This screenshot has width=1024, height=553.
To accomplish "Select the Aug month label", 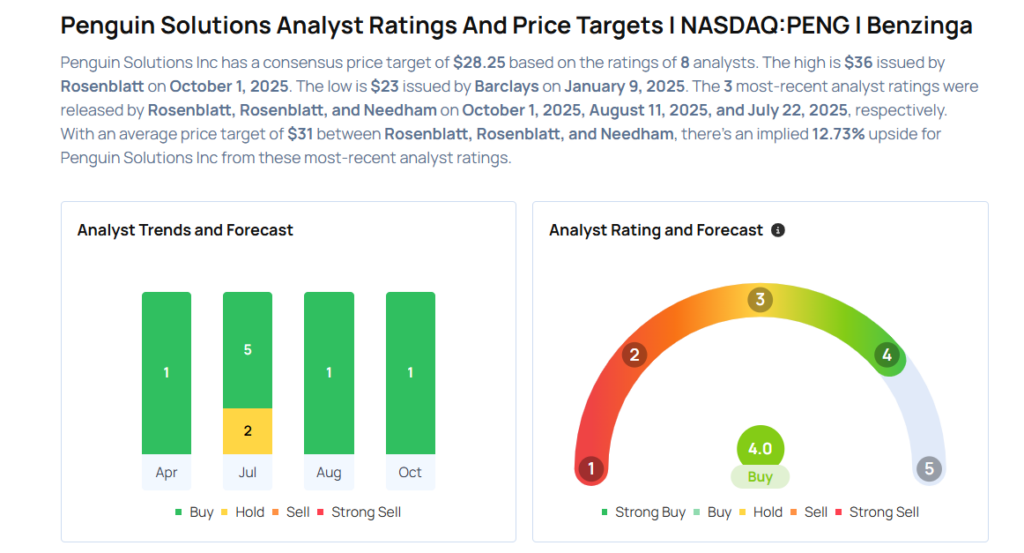I will (328, 473).
